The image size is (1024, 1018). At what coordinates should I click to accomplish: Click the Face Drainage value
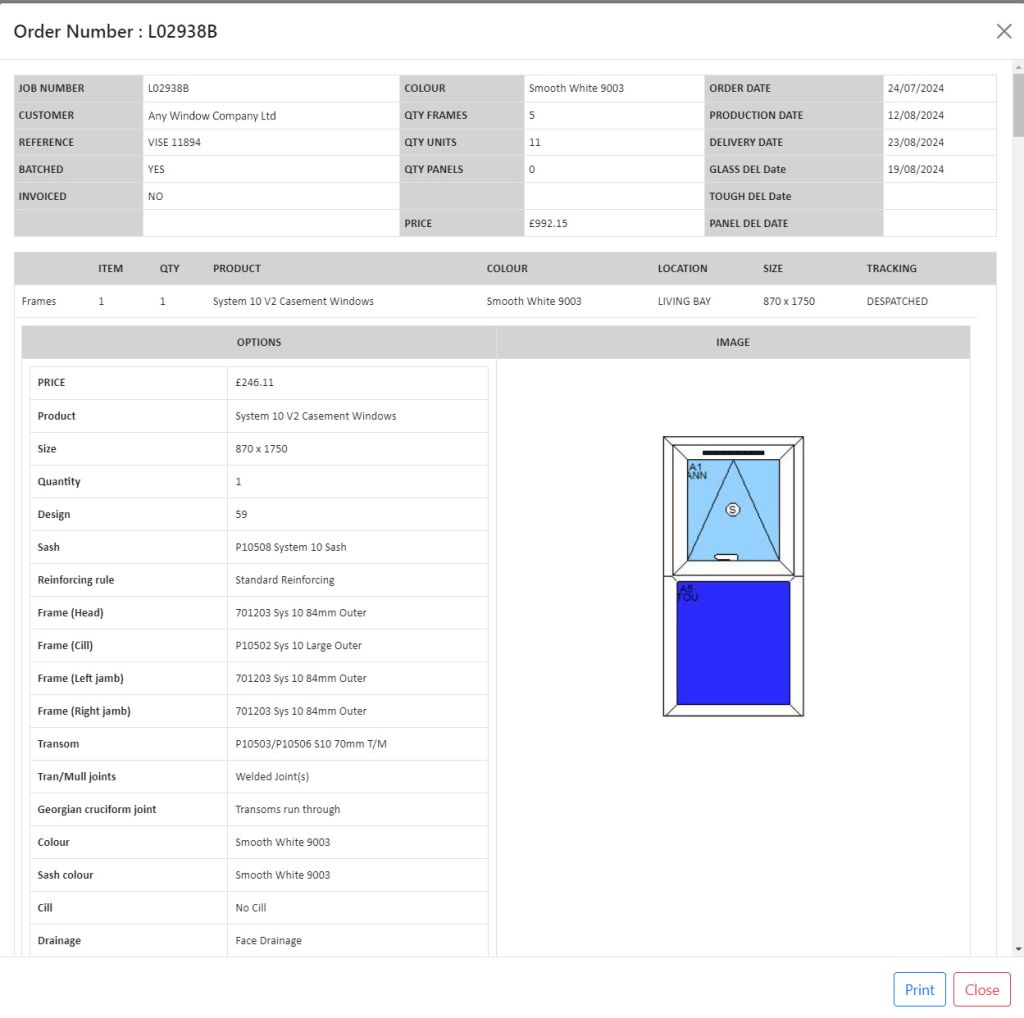click(268, 940)
